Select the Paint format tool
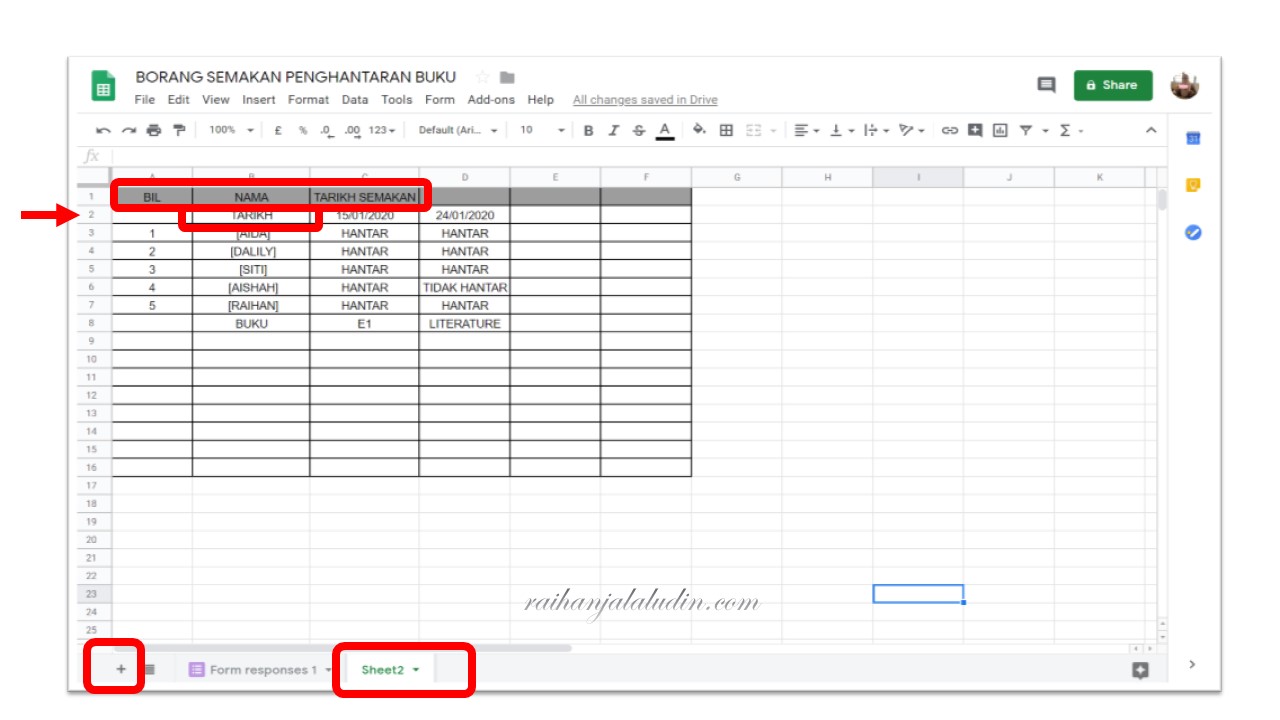The image size is (1280, 720). click(x=179, y=130)
